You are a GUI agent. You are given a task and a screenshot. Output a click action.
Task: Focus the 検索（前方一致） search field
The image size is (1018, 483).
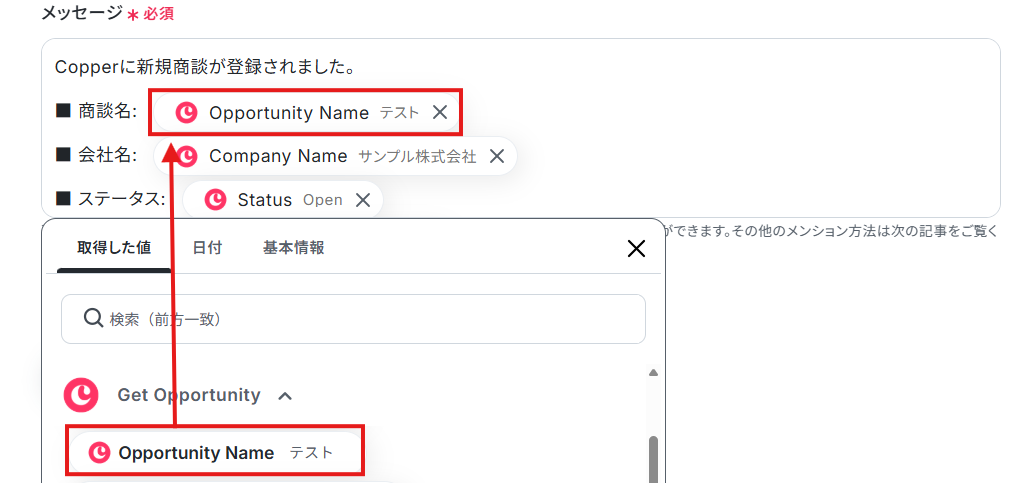(353, 319)
